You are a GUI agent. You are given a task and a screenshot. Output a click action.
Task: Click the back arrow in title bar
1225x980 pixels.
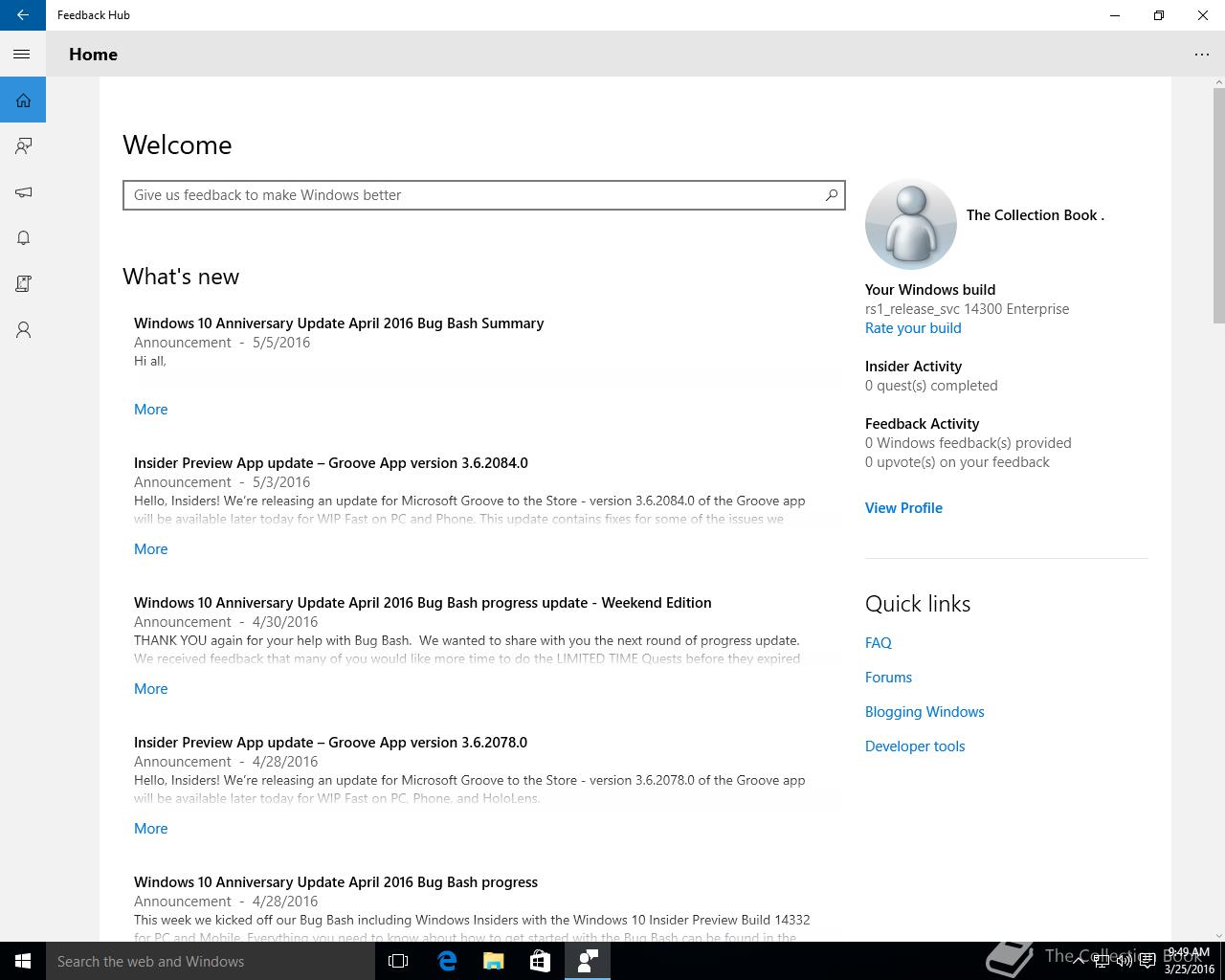click(23, 15)
